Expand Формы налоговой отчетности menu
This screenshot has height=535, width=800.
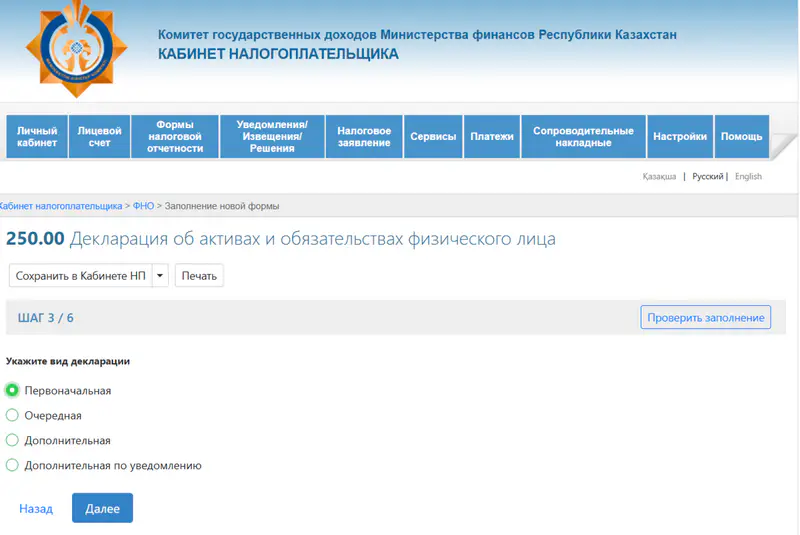[x=175, y=137]
